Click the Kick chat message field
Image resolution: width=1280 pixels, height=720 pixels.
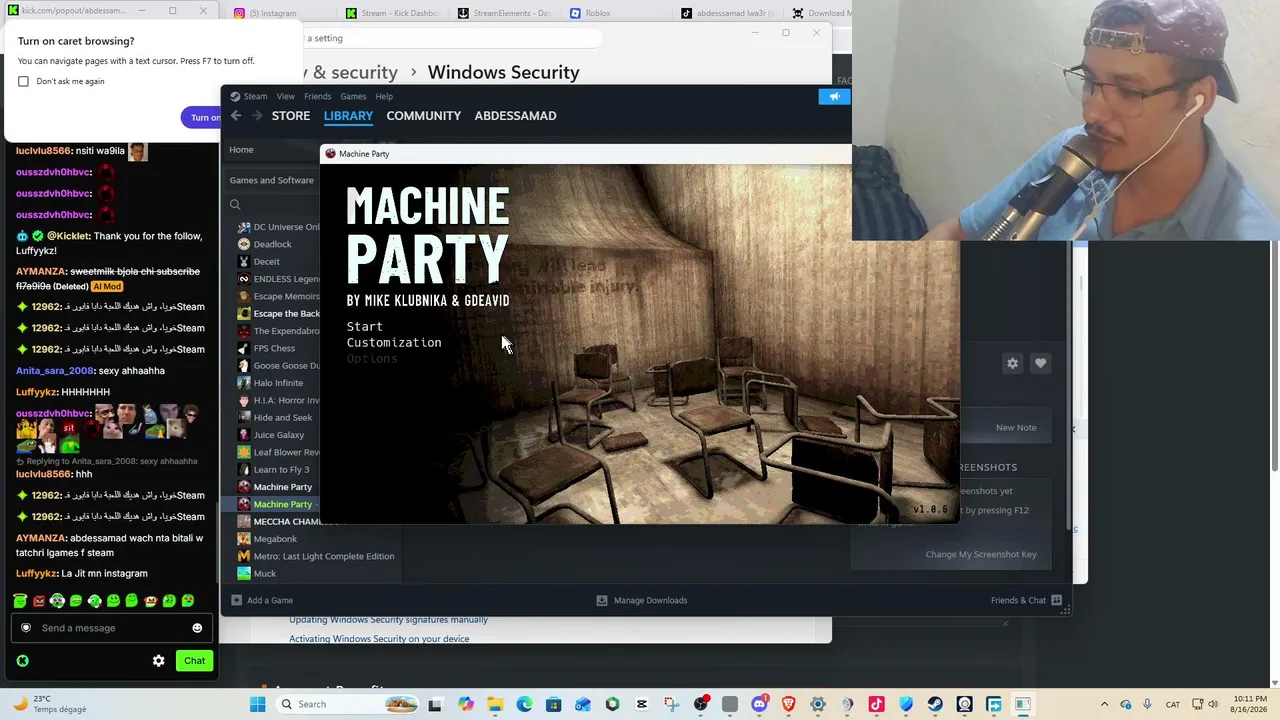(111, 628)
